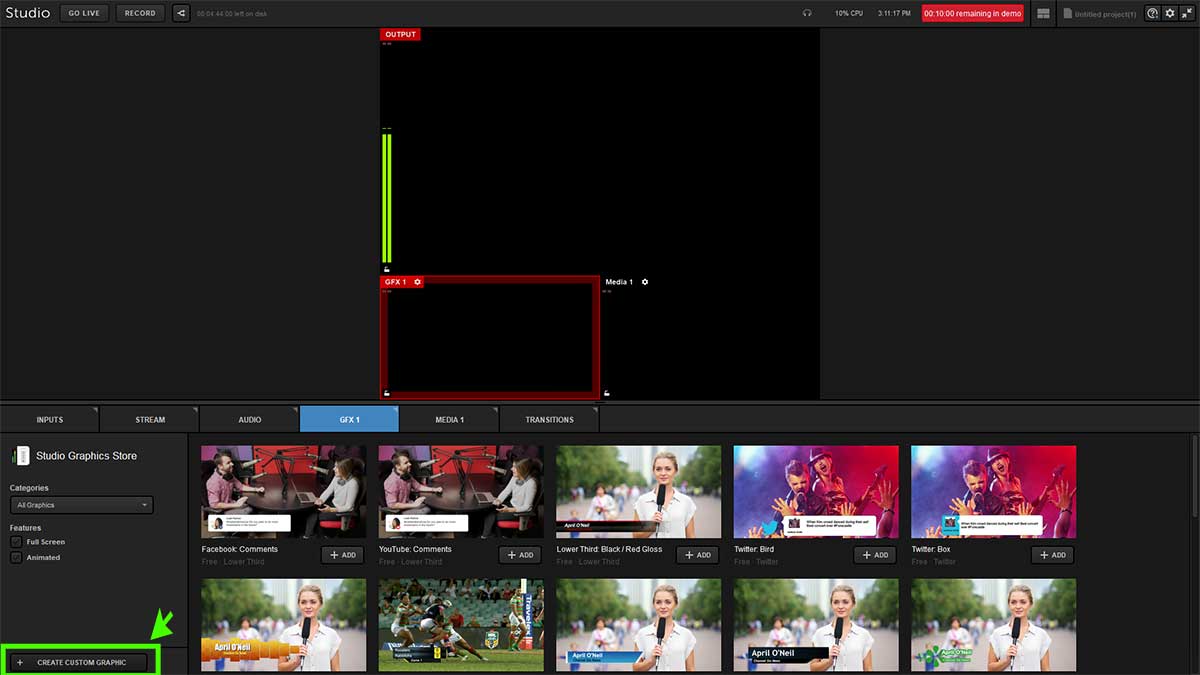Switch to the Media 1 tab
Screen dimensions: 1200x675
(x=450, y=419)
